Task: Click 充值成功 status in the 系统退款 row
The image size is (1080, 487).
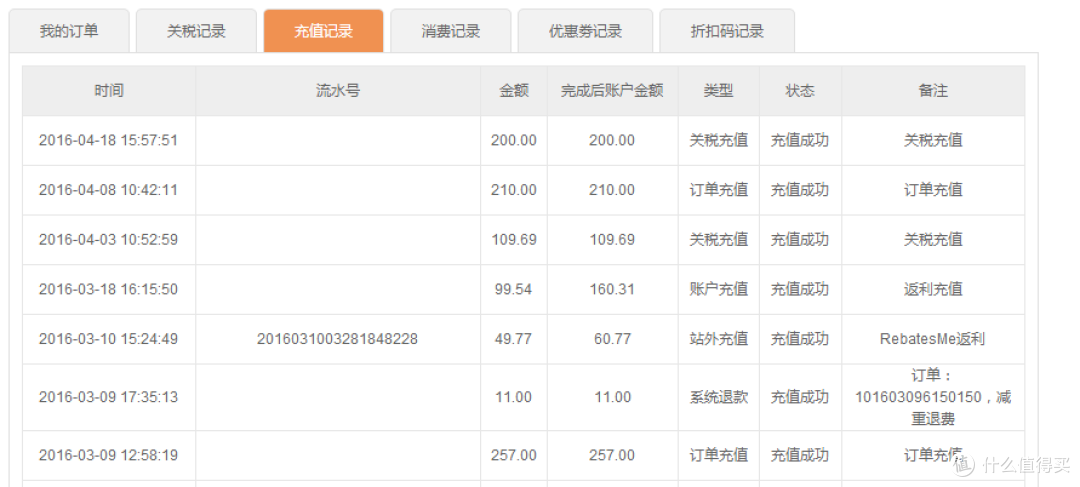Action: click(800, 397)
